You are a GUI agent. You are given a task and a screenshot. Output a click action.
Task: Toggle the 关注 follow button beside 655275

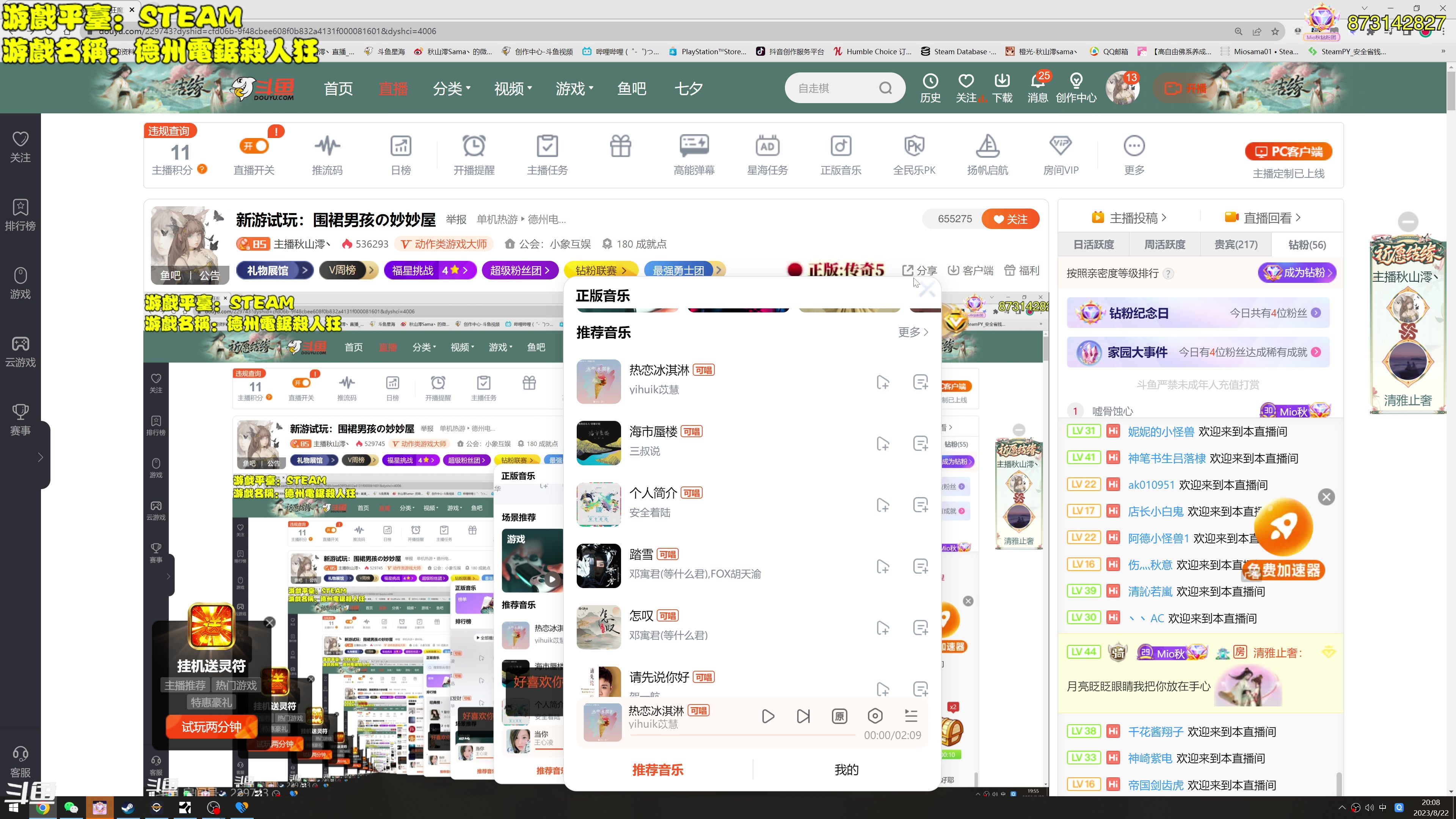click(1010, 219)
